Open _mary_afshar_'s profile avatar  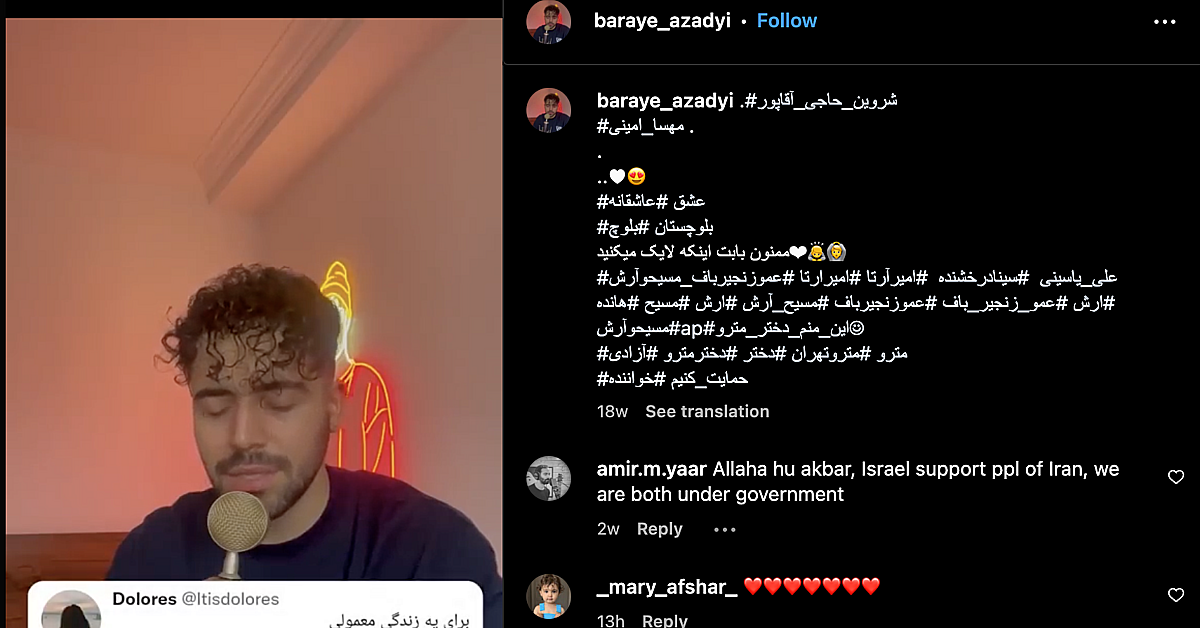pyautogui.click(x=549, y=596)
